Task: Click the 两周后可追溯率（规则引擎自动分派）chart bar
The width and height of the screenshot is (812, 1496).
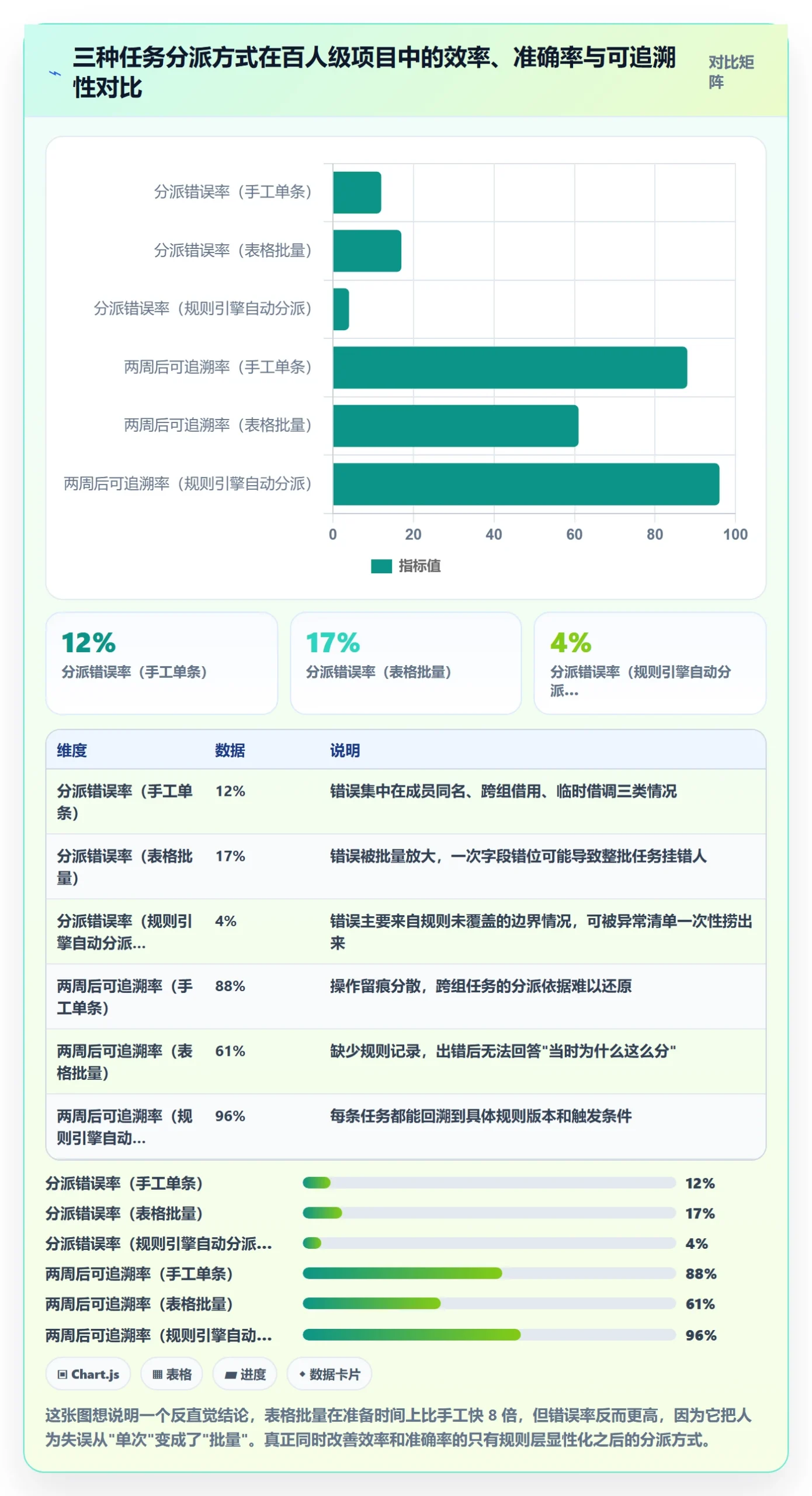Action: [526, 484]
